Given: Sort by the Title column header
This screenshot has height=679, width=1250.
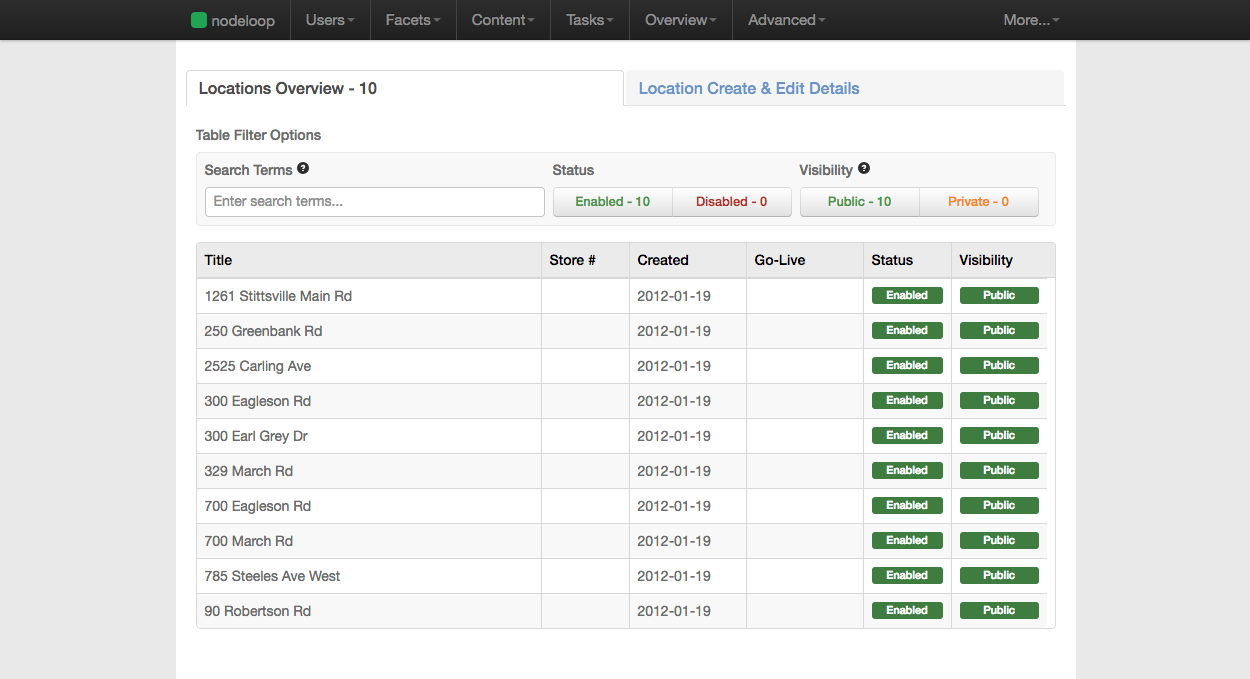Looking at the screenshot, I should (x=369, y=260).
